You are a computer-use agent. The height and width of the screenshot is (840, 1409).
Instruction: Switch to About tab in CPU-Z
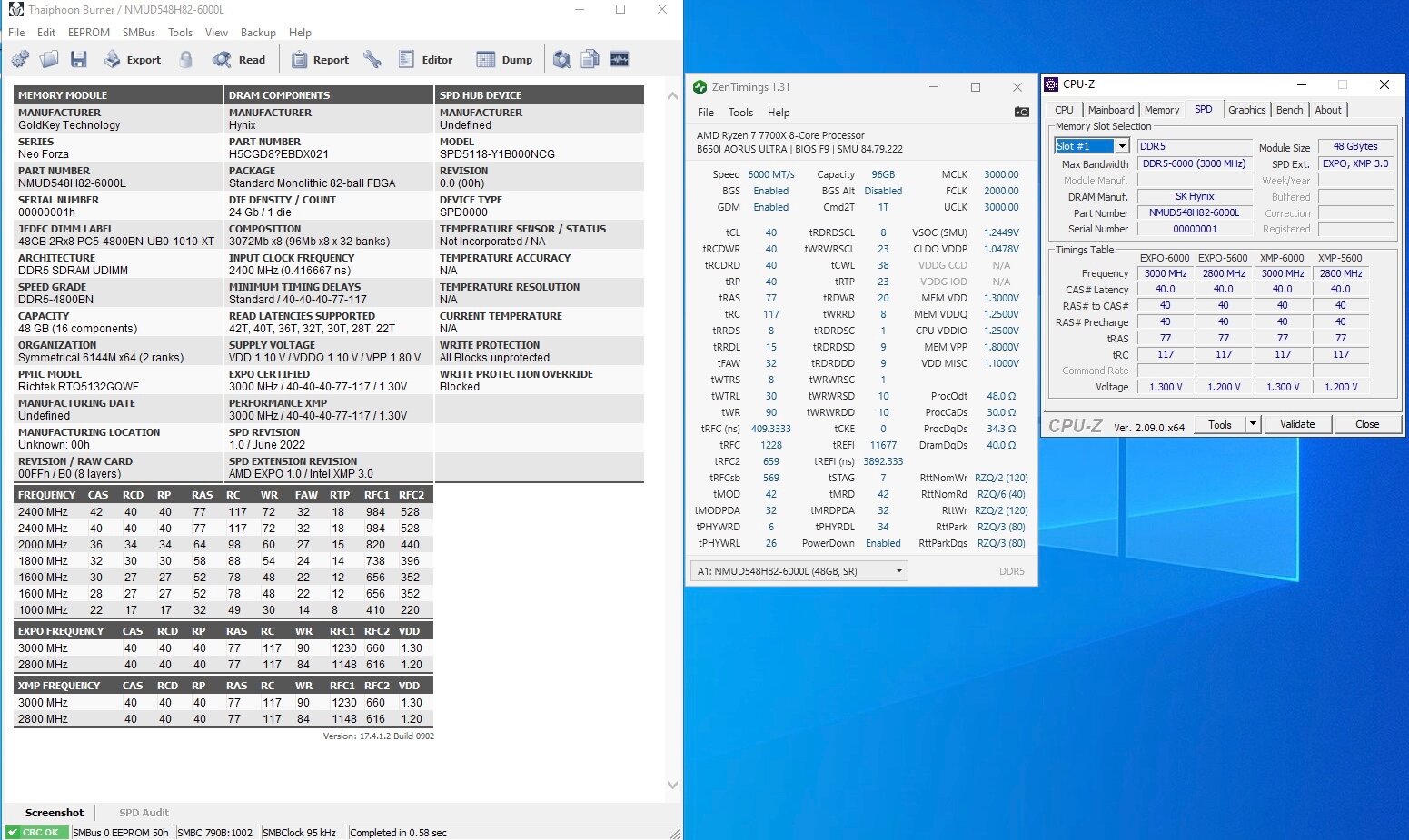pyautogui.click(x=1328, y=110)
